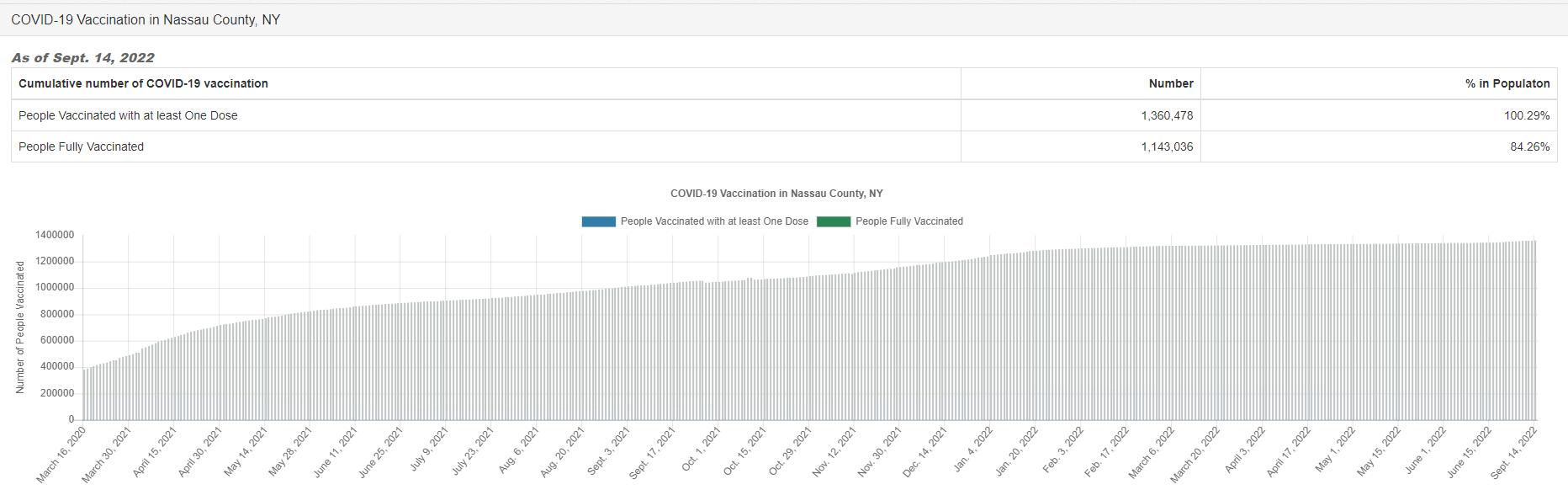Select the People Fully Vaccinated table row label
The image size is (1568, 495).
click(81, 146)
